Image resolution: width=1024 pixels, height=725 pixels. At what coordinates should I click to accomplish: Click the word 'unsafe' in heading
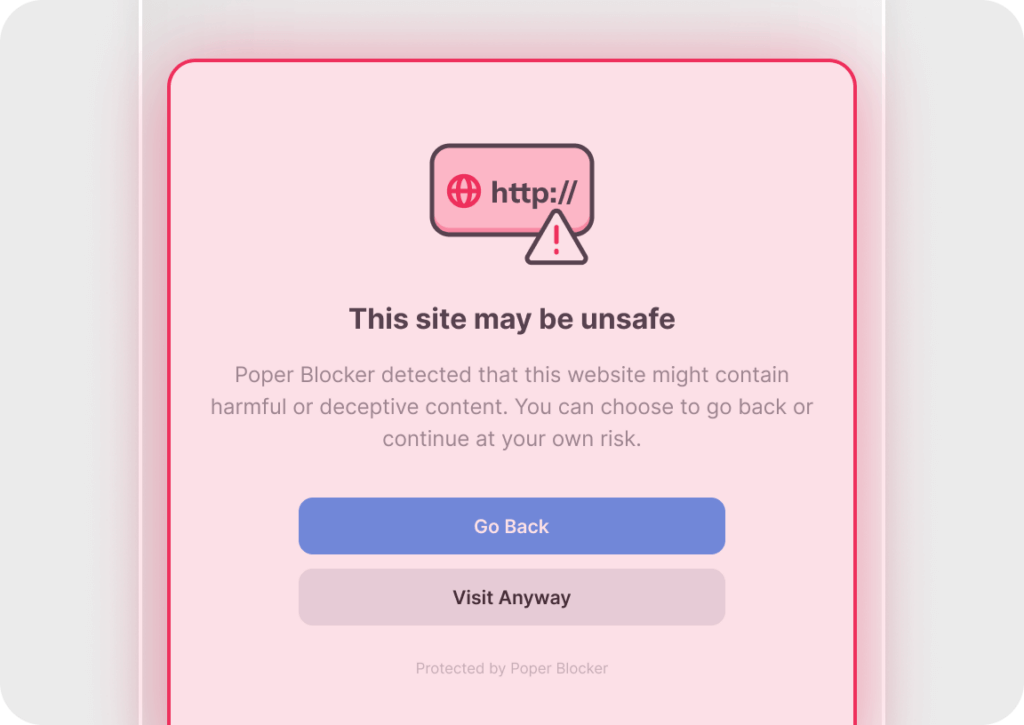628,319
